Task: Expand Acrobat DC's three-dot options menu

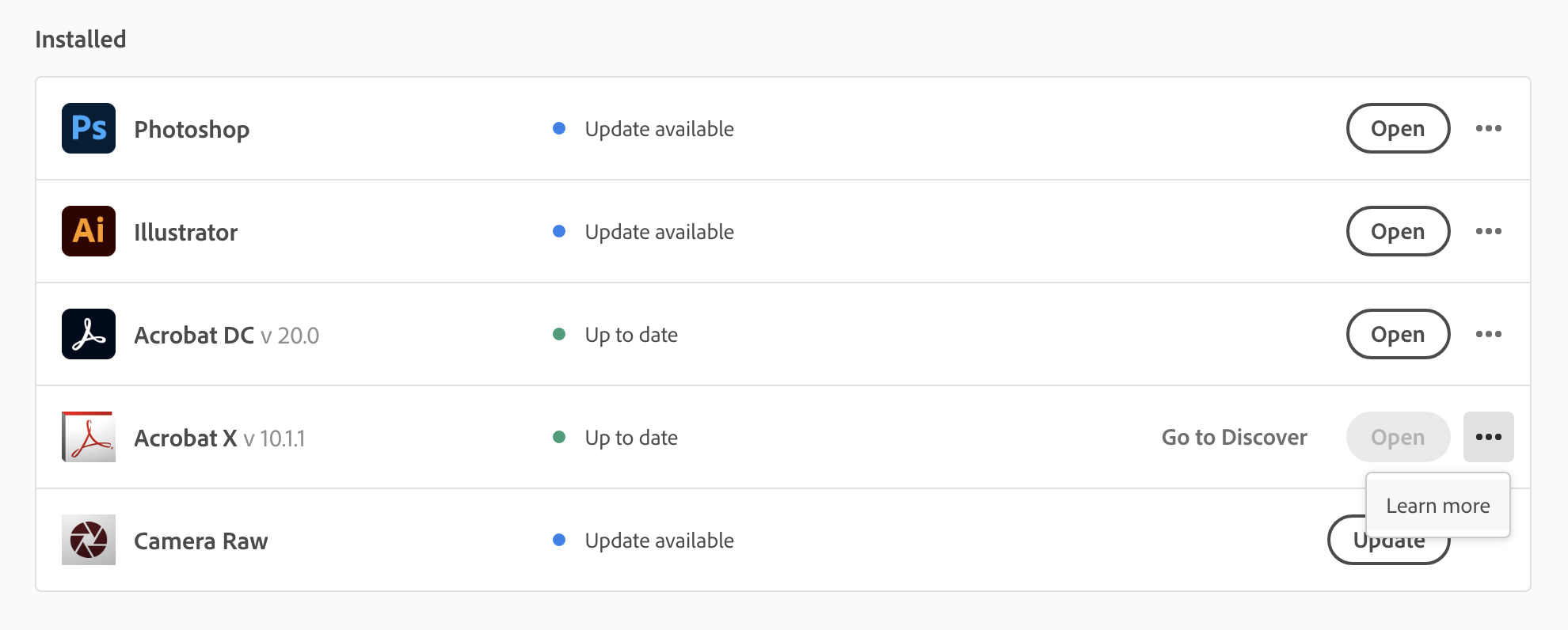Action: pos(1488,334)
